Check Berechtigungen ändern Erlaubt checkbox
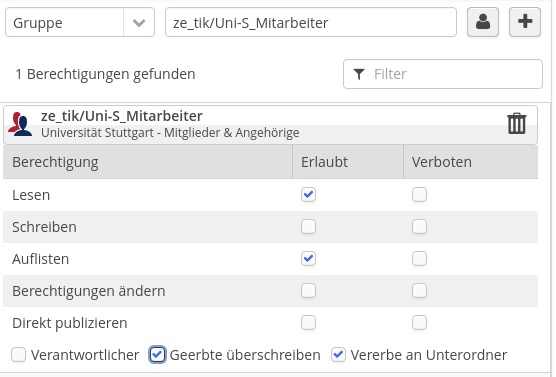The image size is (556, 377). tap(308, 290)
